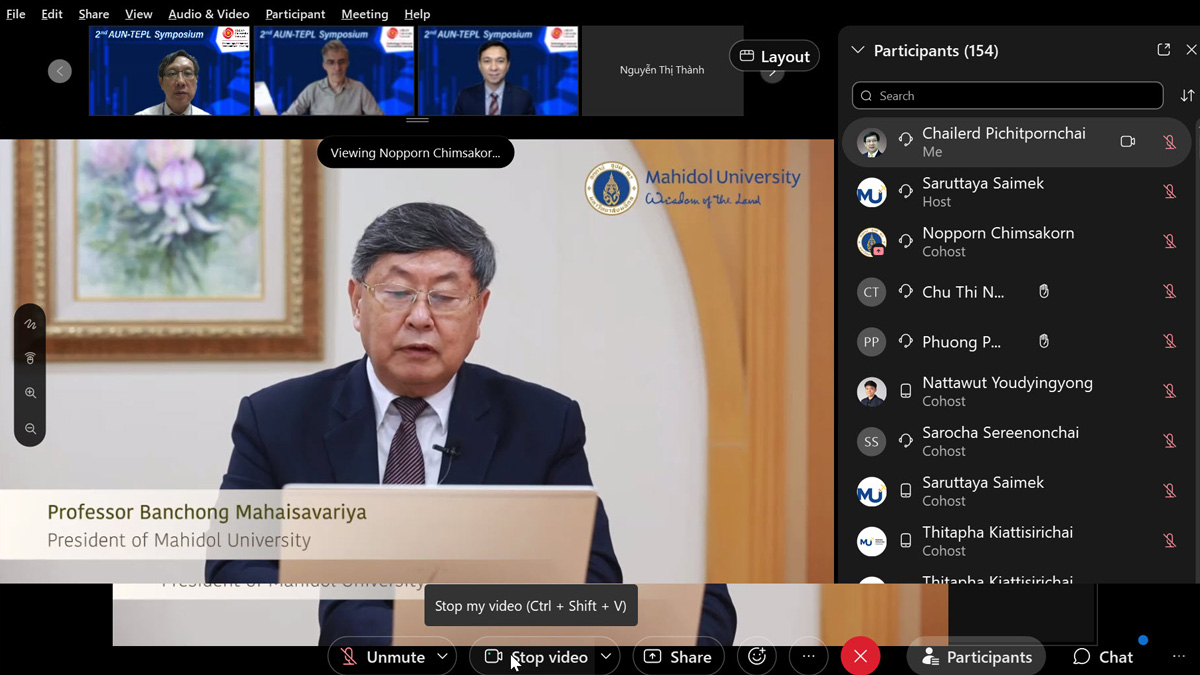
Task: Sort the participants list
Action: point(1187,96)
